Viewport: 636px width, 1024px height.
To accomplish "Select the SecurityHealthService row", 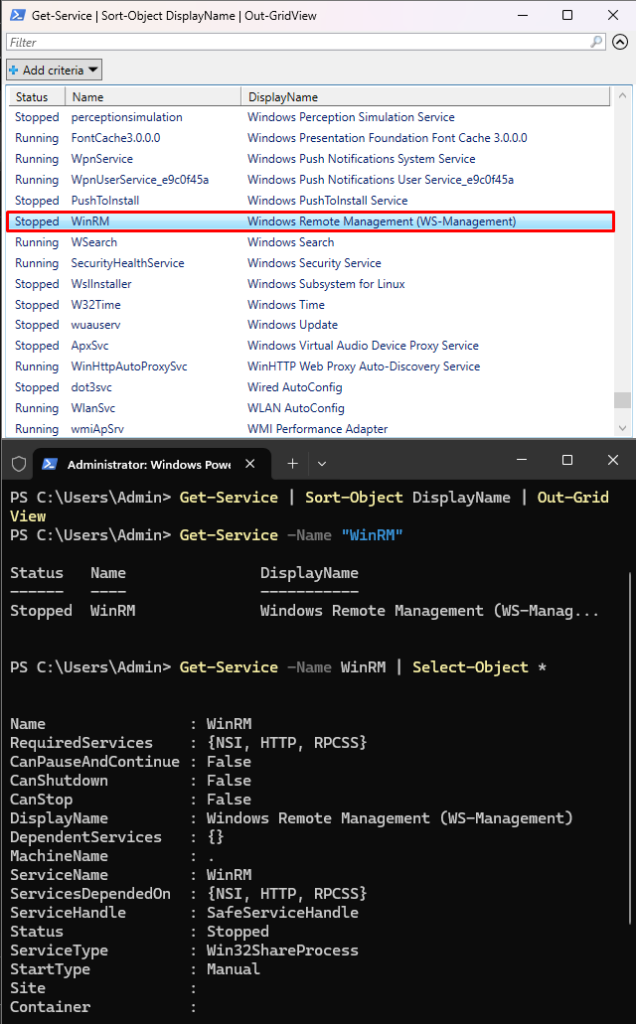I will 310,263.
